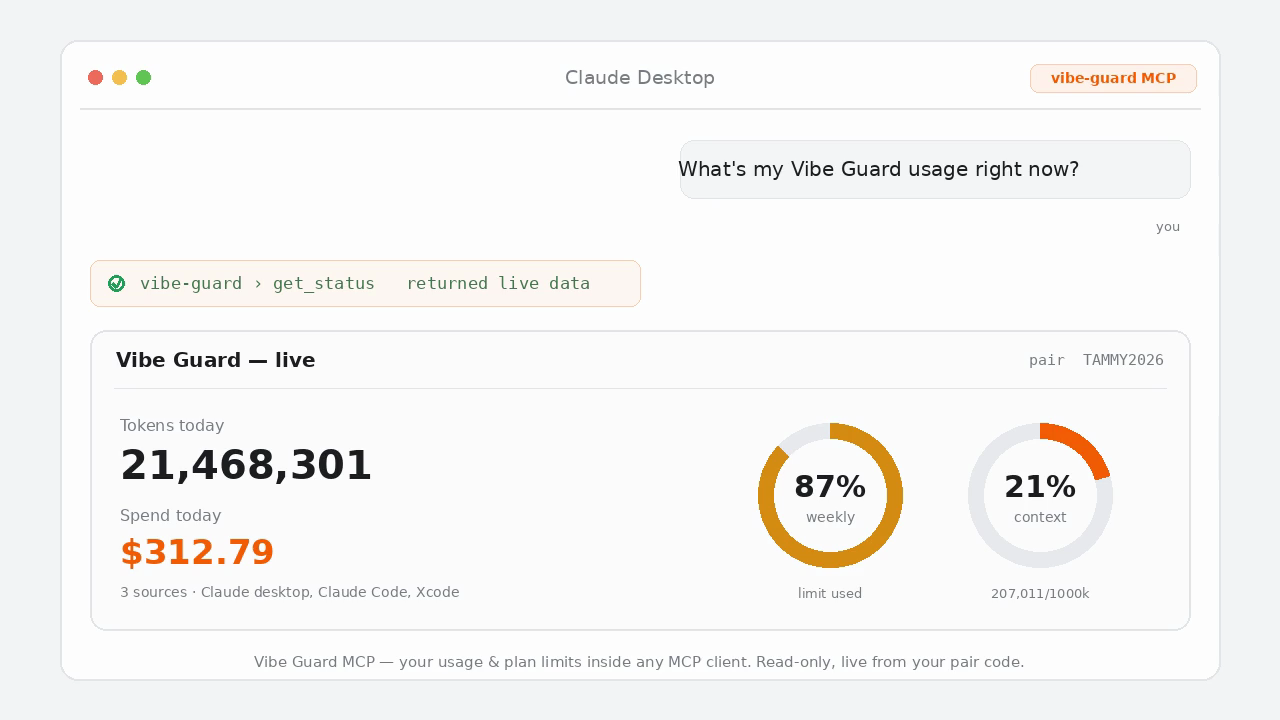Click the spend amount $312.79

(197, 552)
